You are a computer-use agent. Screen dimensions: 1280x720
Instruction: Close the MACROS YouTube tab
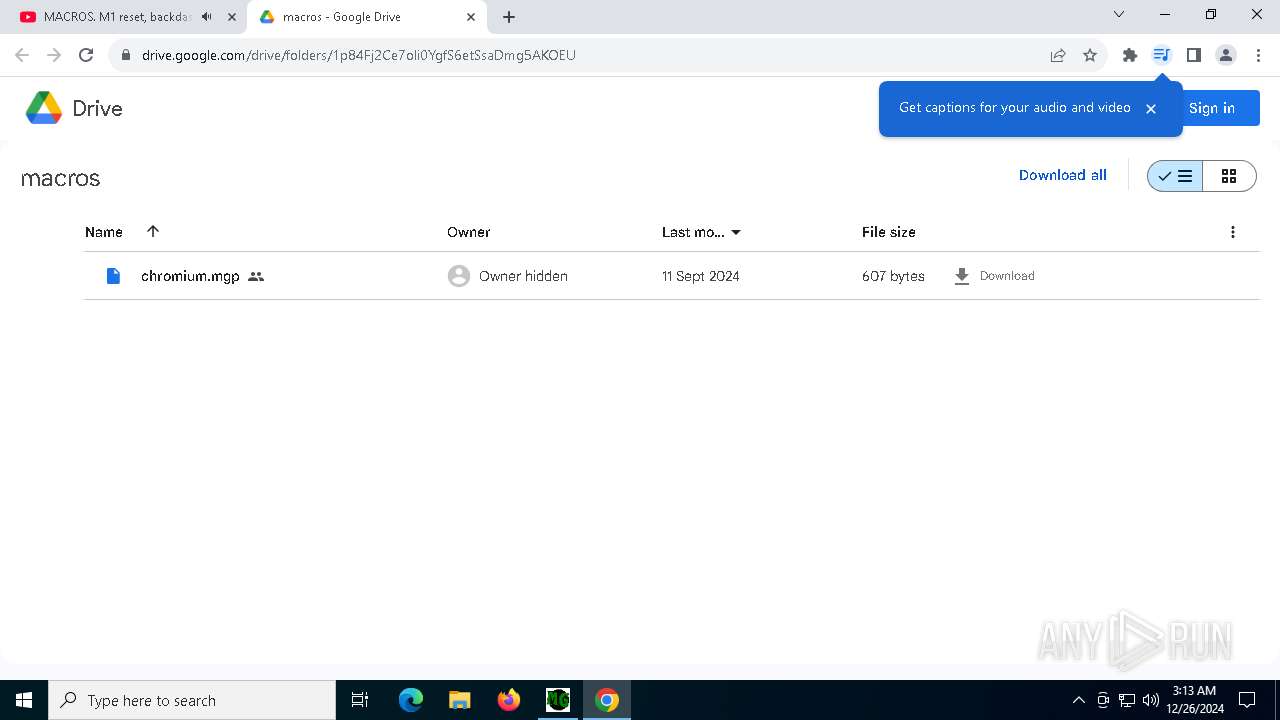(232, 17)
